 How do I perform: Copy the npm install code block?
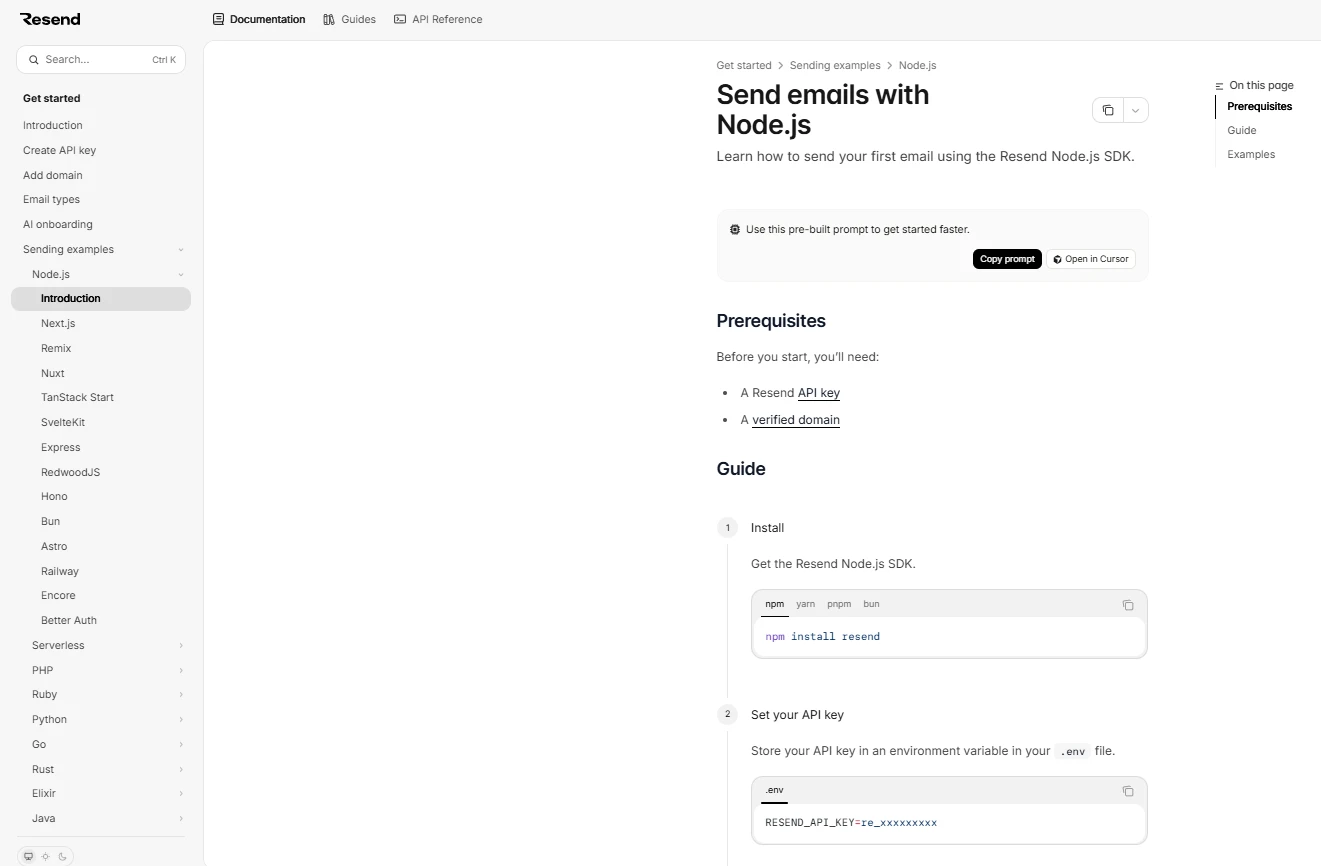pyautogui.click(x=1128, y=605)
